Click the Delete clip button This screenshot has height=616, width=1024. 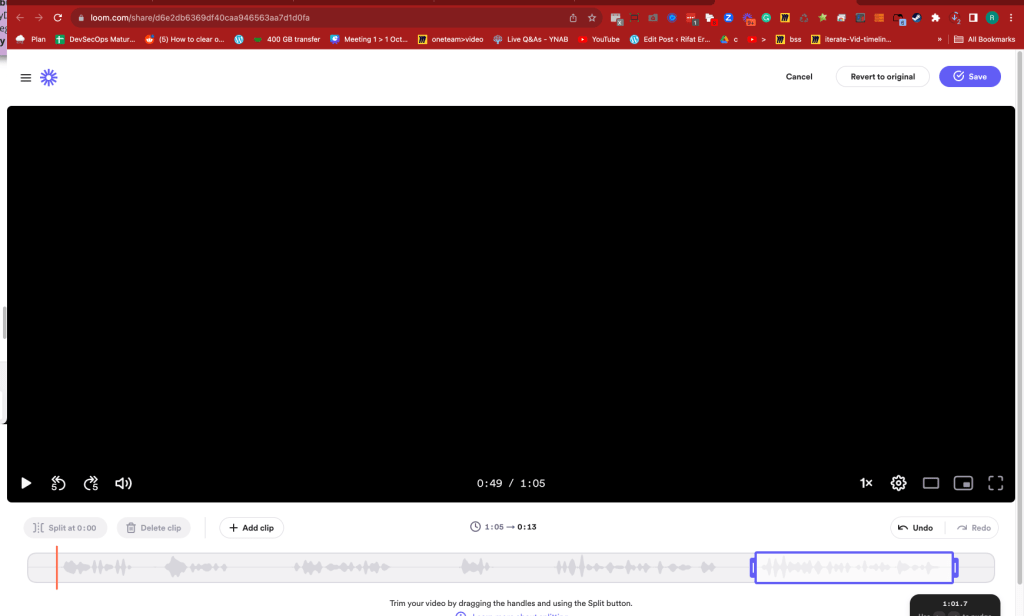(x=153, y=528)
